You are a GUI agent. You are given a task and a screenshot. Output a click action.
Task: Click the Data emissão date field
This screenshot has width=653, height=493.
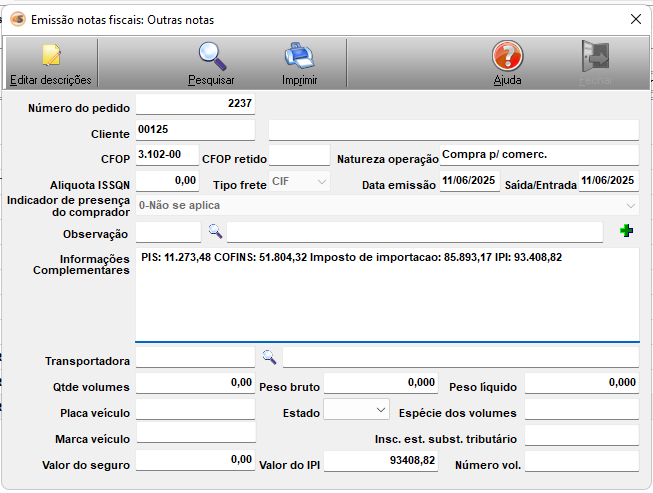pos(470,181)
